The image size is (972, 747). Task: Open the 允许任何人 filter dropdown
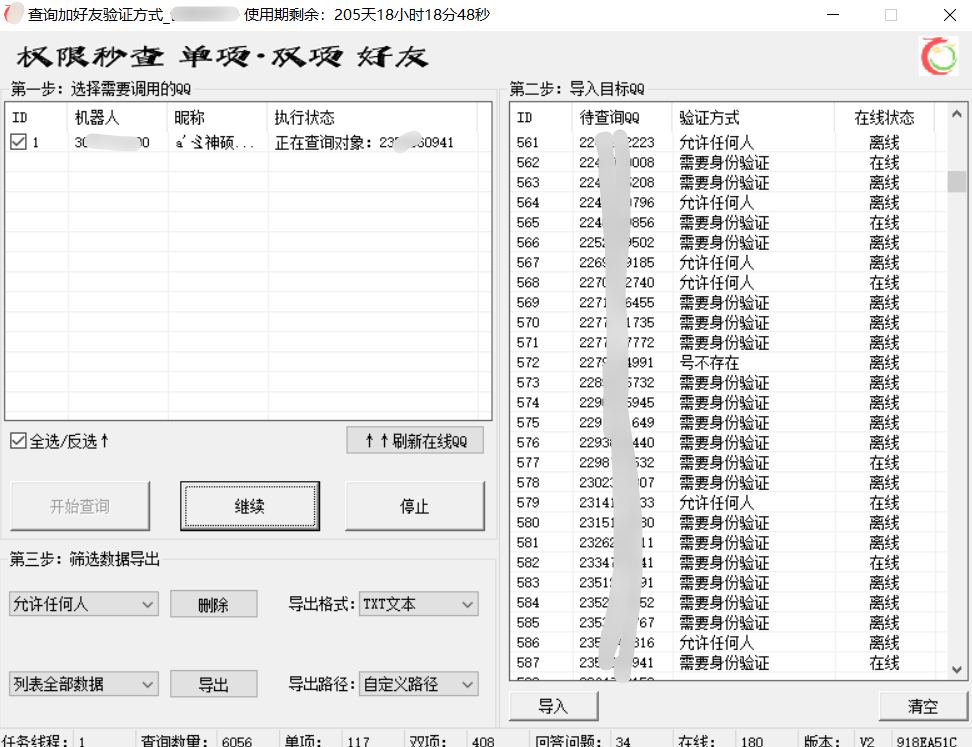pyautogui.click(x=83, y=604)
